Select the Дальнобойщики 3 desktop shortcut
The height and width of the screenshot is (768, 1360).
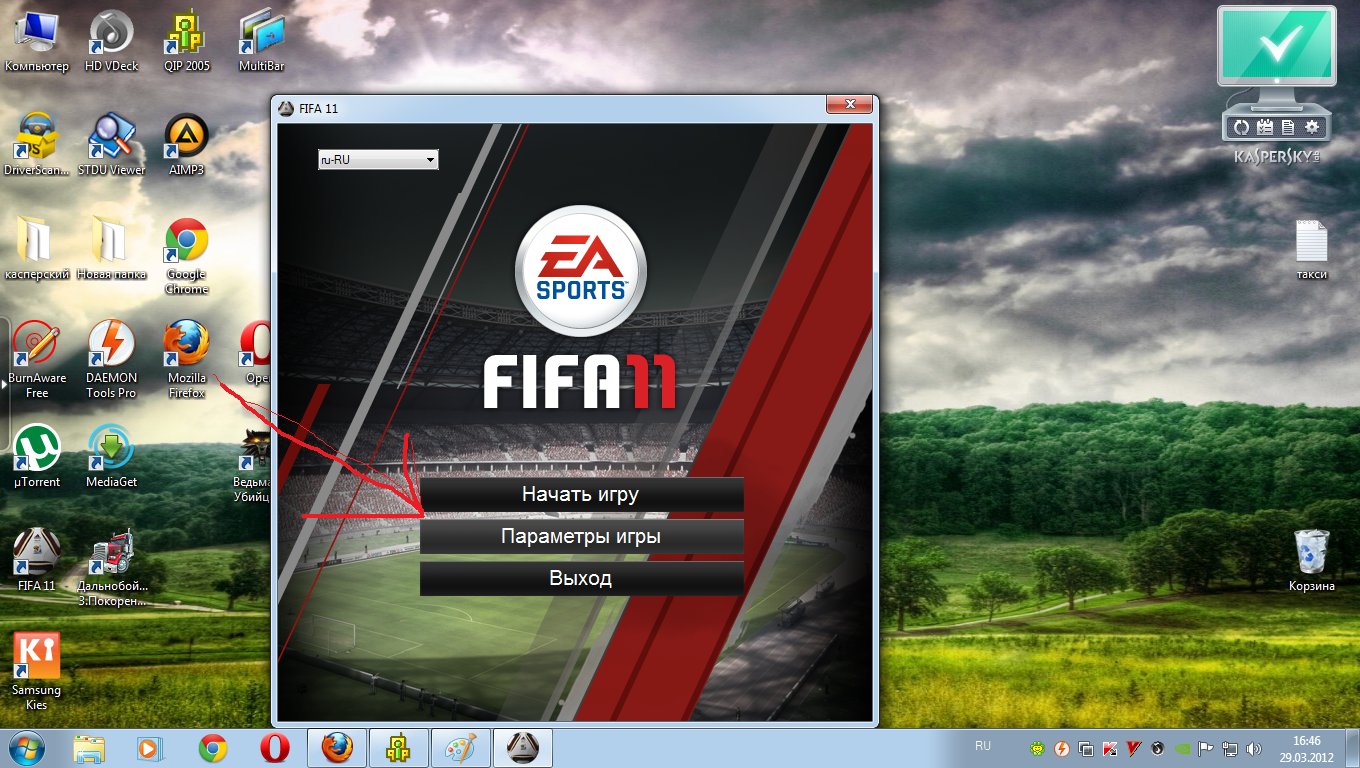(x=112, y=568)
